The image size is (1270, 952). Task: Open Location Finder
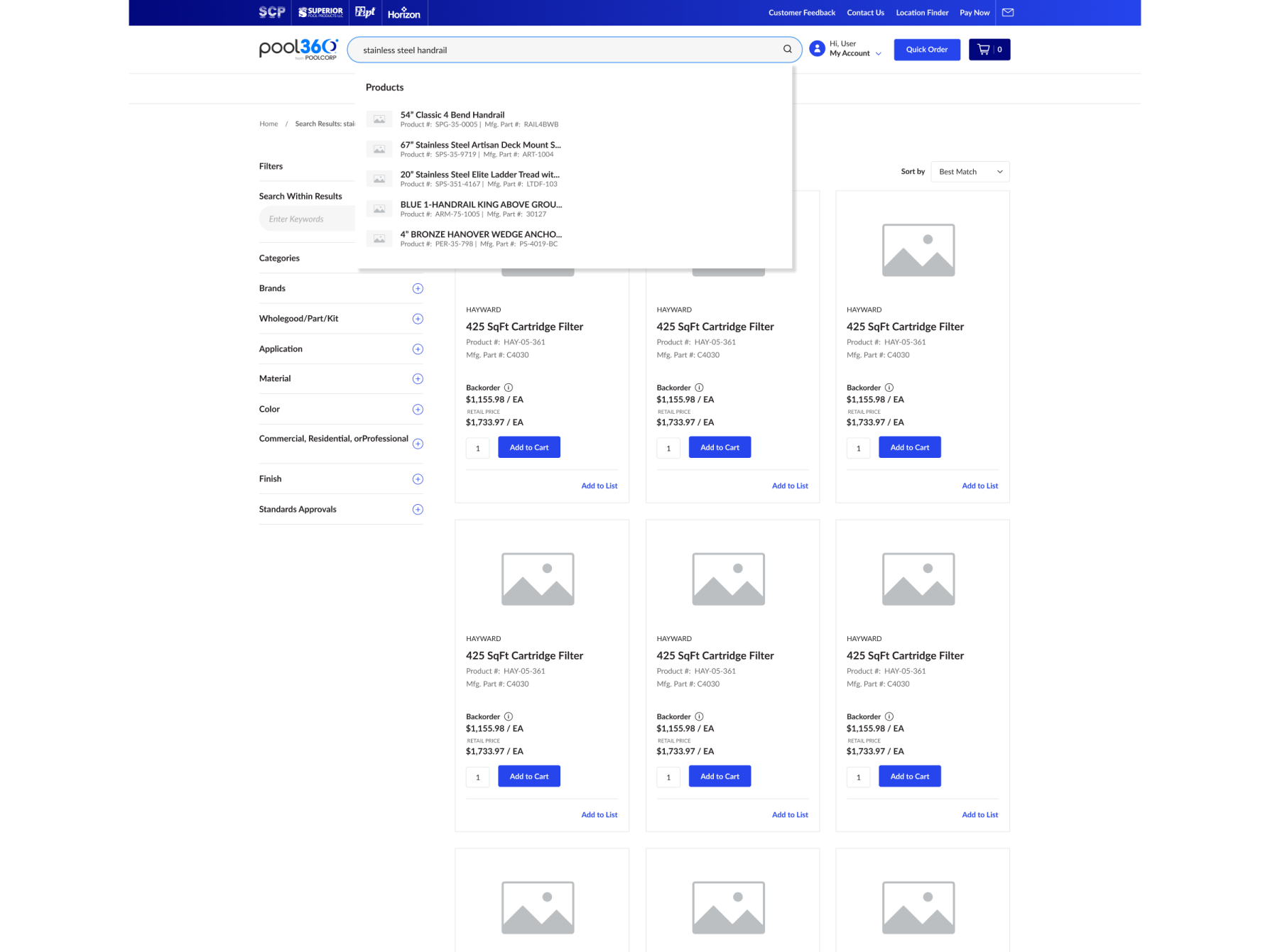pos(922,13)
